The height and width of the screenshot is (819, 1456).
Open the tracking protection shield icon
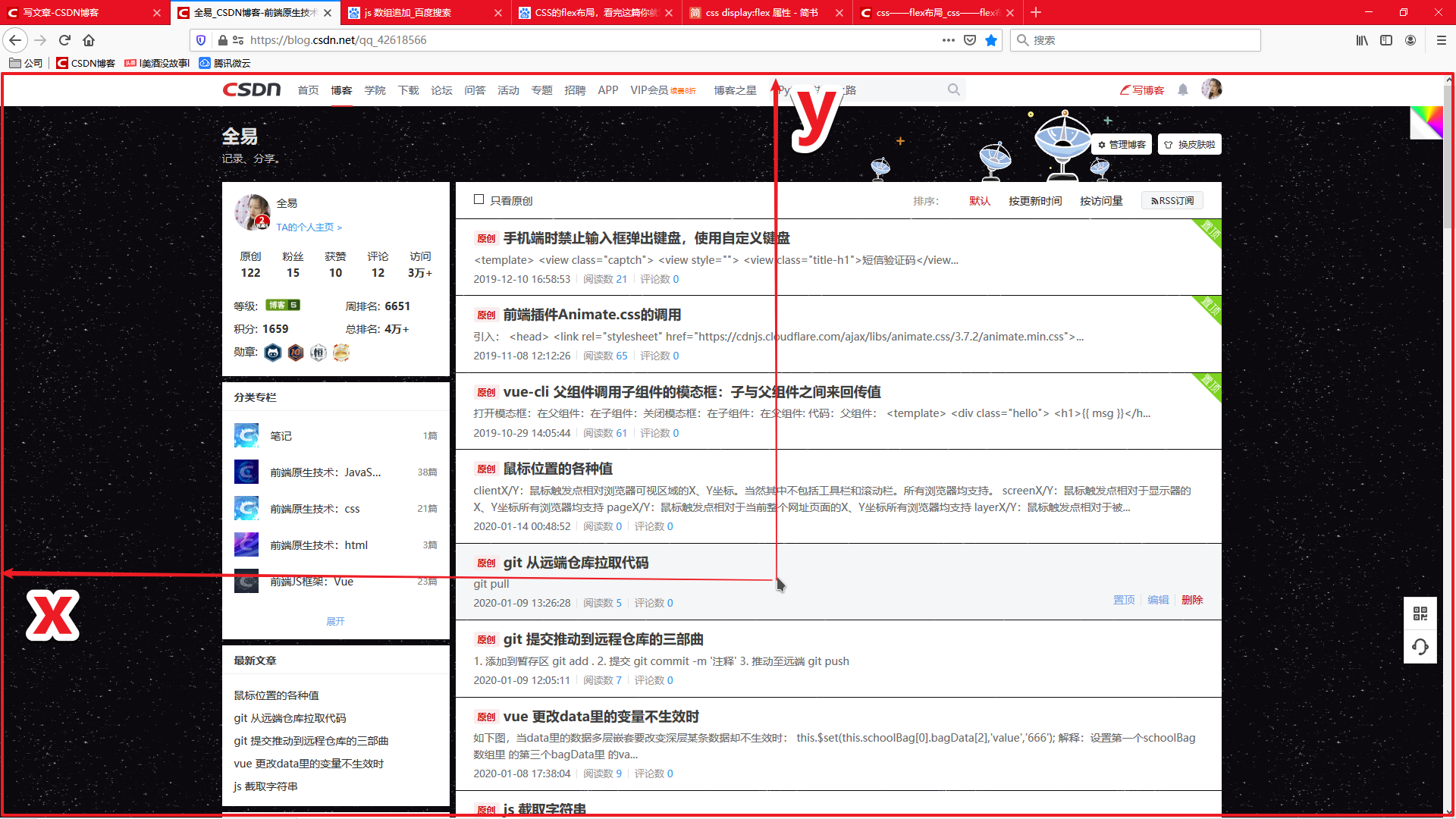[201, 40]
